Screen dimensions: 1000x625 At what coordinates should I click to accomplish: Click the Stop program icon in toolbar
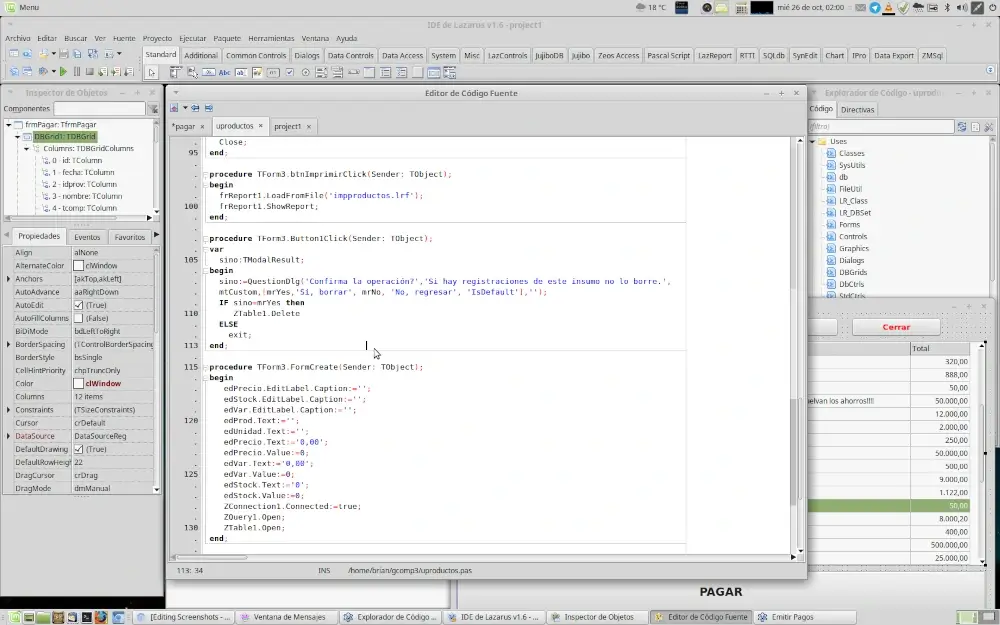pyautogui.click(x=90, y=71)
